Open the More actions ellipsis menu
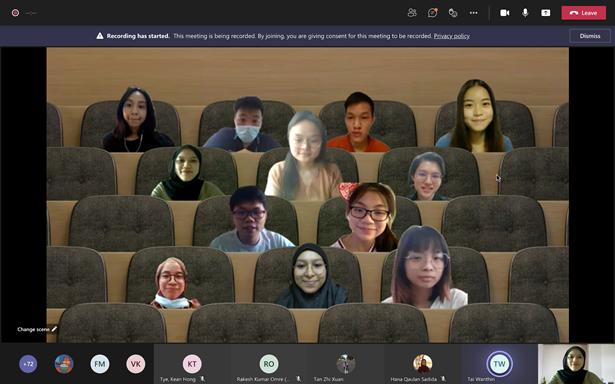This screenshot has height=384, width=615. pos(473,13)
